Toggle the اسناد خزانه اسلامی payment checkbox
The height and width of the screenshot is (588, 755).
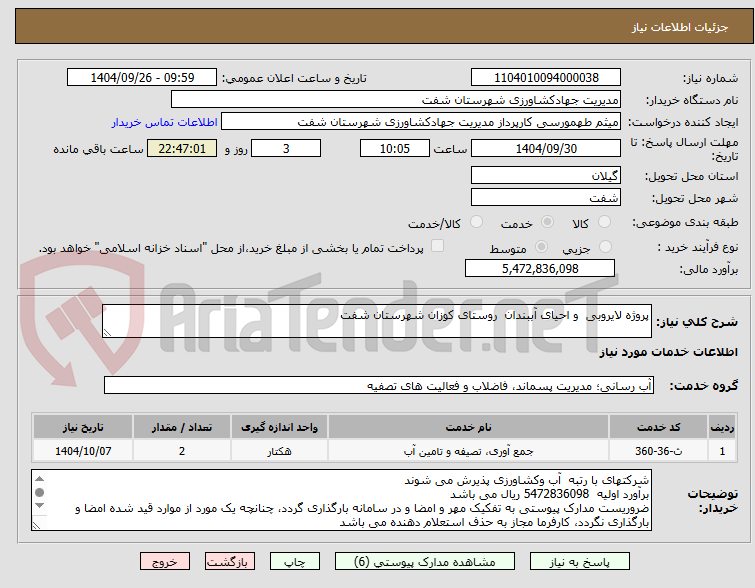click(x=437, y=246)
